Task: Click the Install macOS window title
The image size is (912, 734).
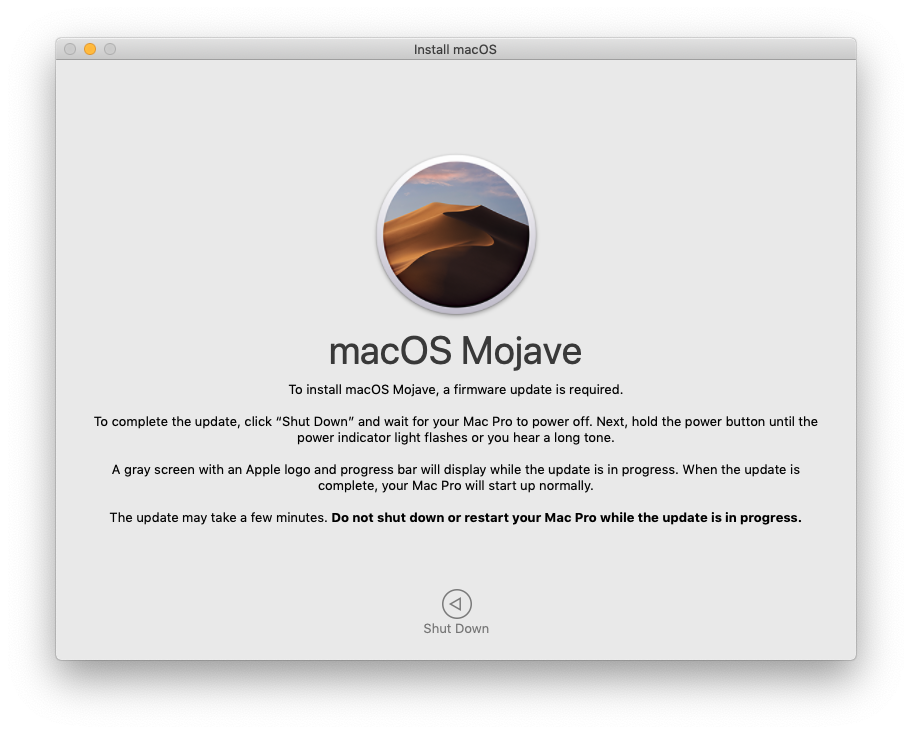Action: coord(455,49)
